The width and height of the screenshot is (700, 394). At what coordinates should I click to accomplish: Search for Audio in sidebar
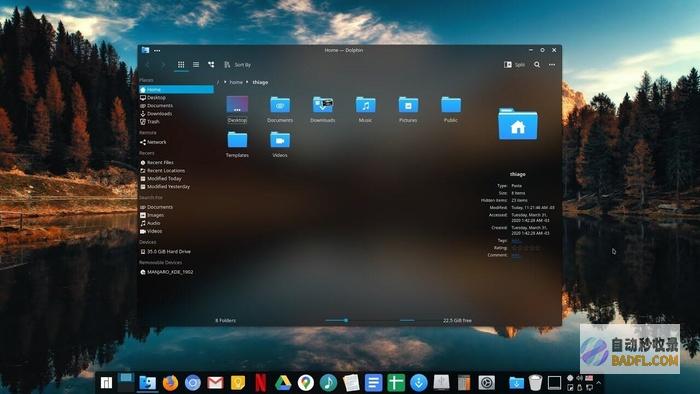150,223
